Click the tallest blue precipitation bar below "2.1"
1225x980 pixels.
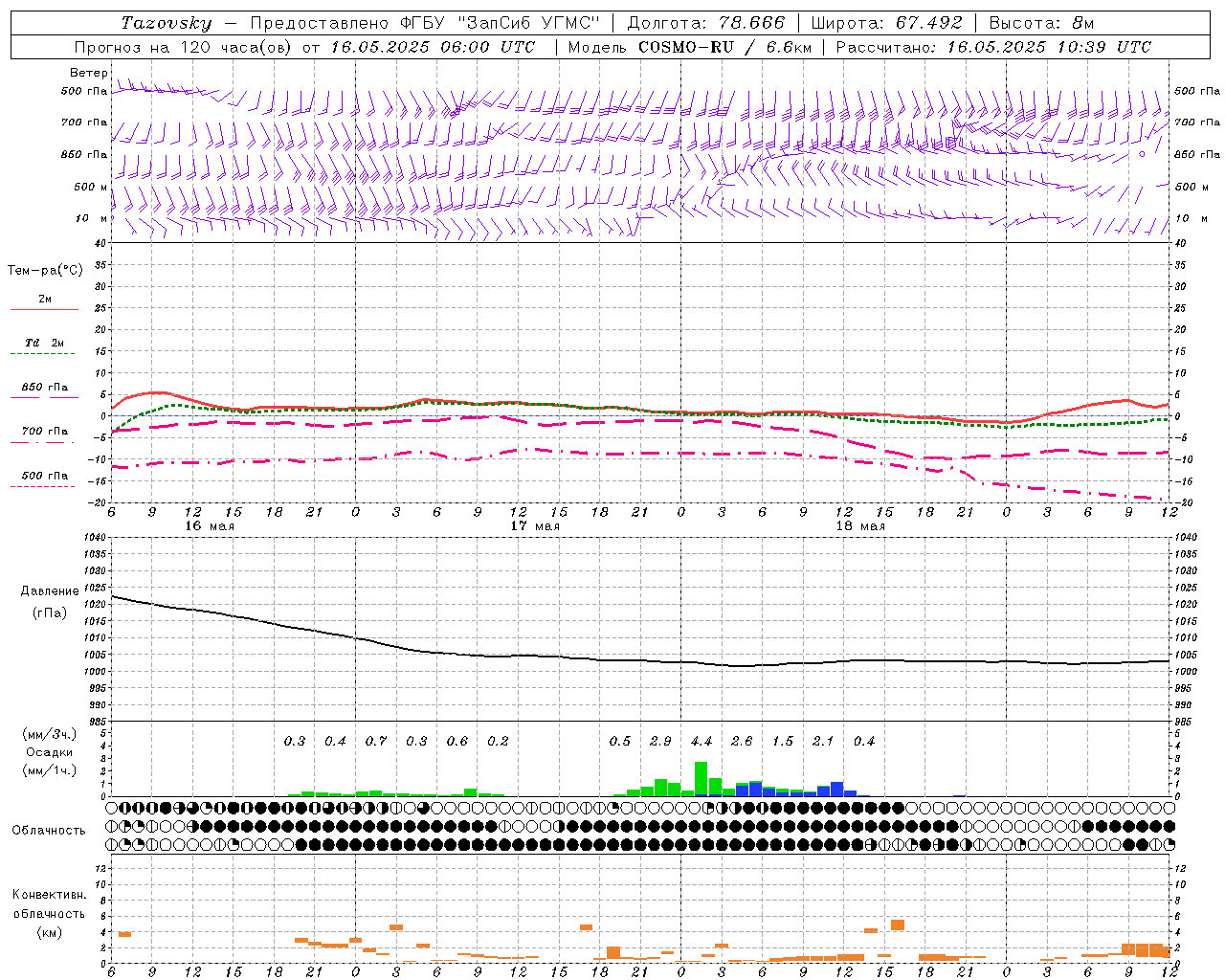pos(837,790)
